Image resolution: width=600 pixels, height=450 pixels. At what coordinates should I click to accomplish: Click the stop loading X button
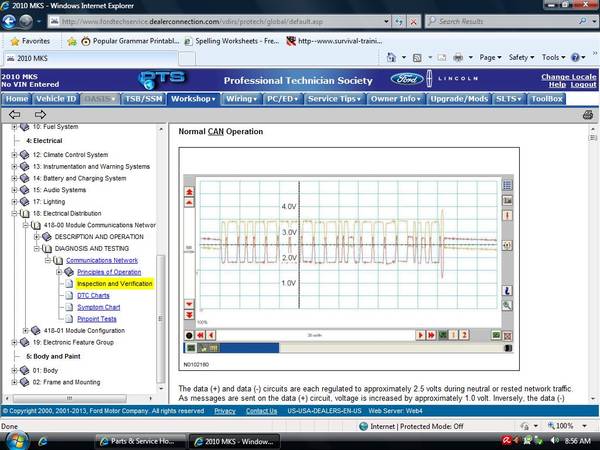[x=413, y=22]
